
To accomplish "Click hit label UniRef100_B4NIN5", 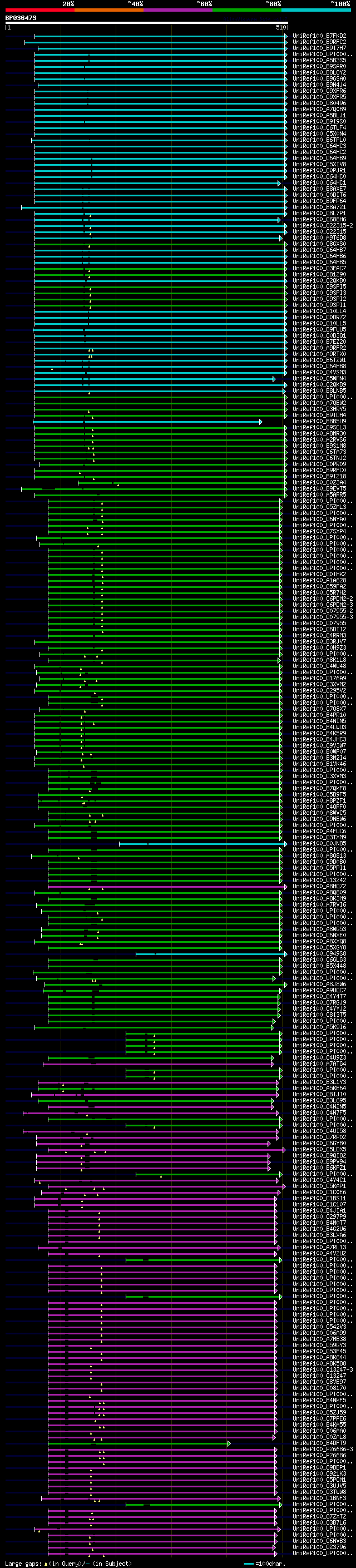I will pyautogui.click(x=319, y=721).
